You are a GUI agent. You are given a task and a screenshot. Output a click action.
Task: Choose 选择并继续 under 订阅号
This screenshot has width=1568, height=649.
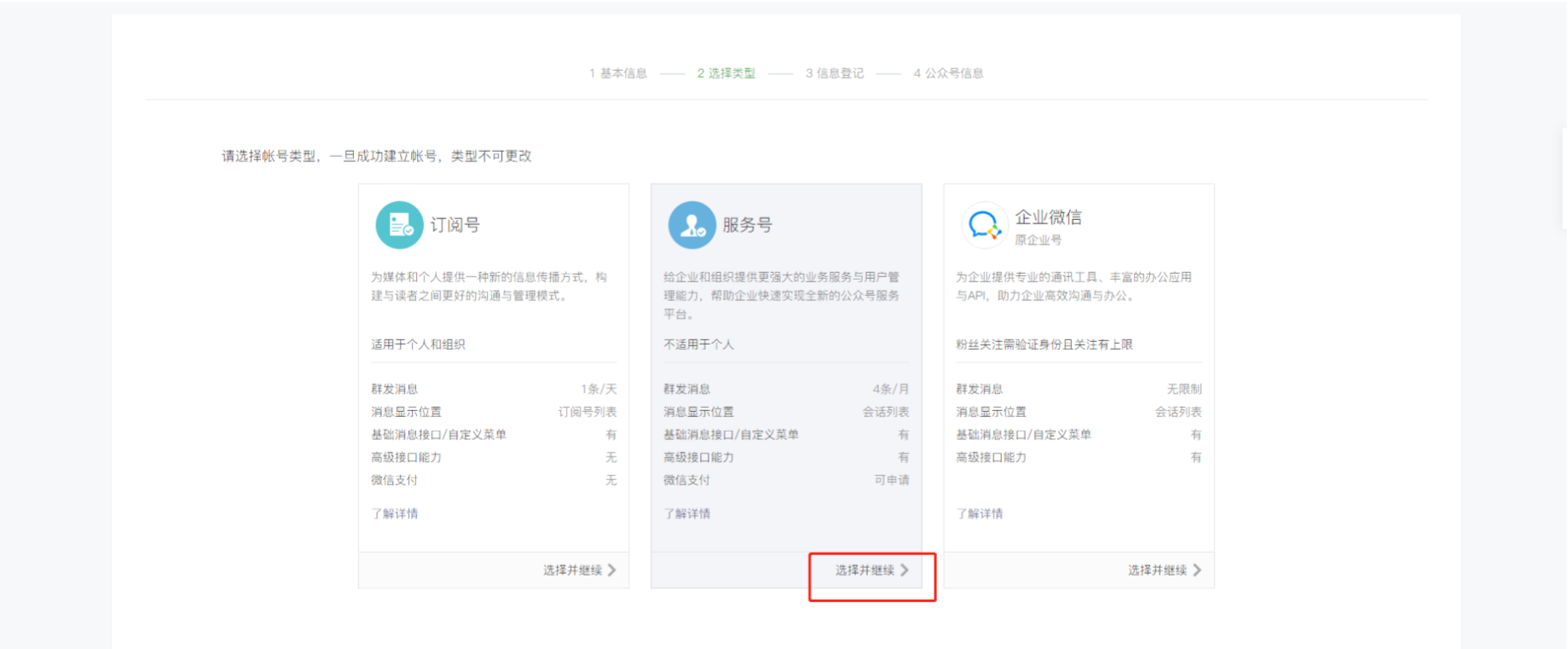tap(580, 570)
